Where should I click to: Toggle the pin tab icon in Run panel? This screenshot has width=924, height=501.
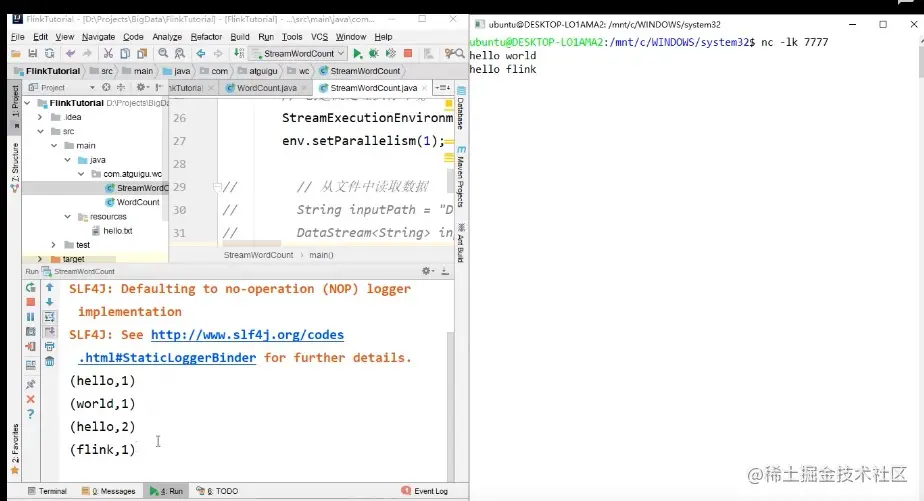31,384
